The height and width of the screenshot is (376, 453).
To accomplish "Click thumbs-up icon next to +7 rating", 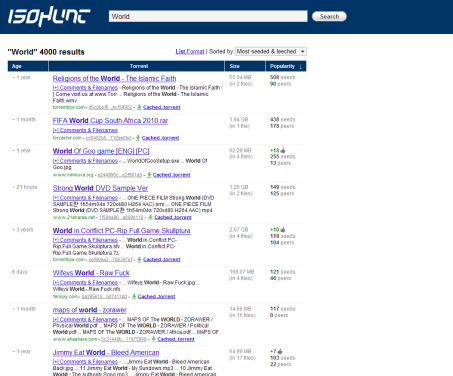I will 280,351.
